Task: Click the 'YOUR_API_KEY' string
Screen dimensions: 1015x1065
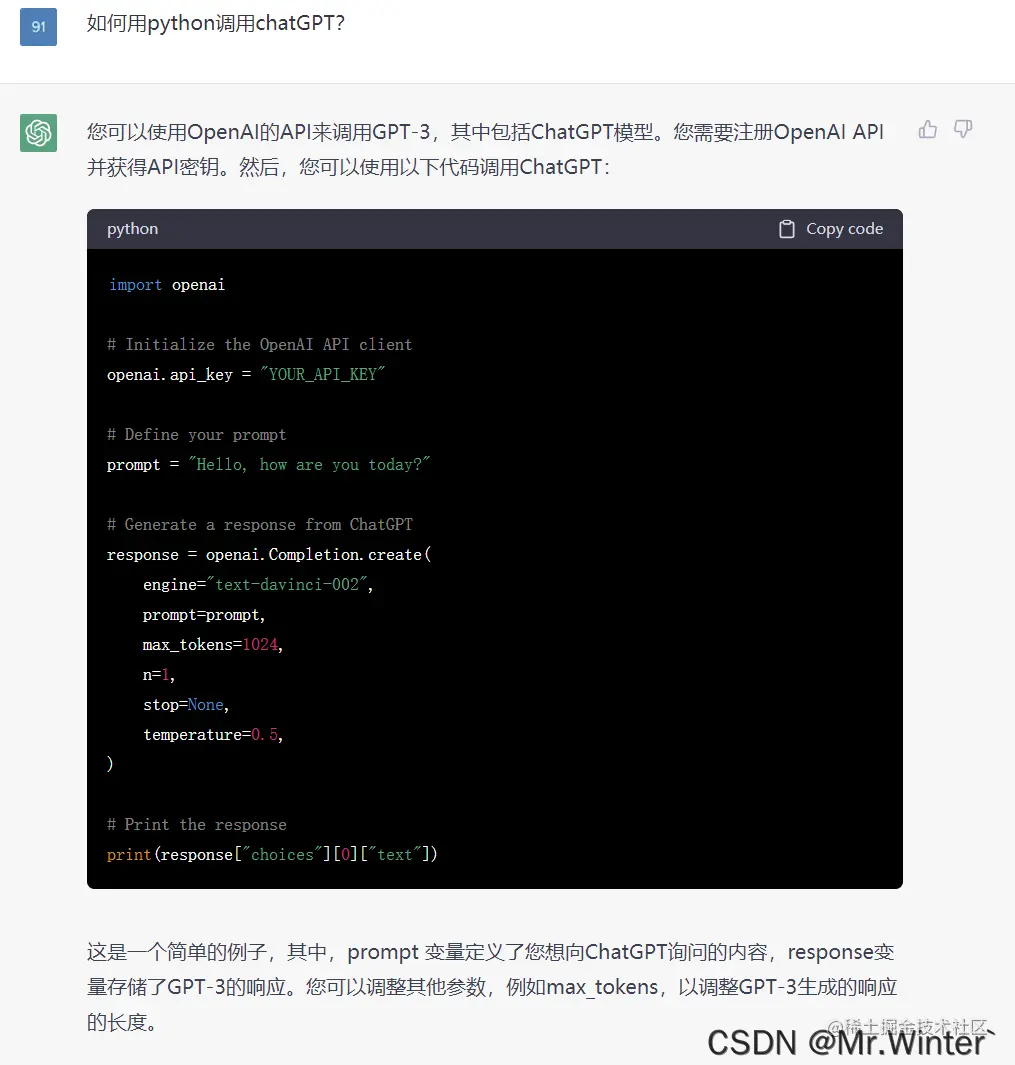Action: (323, 374)
